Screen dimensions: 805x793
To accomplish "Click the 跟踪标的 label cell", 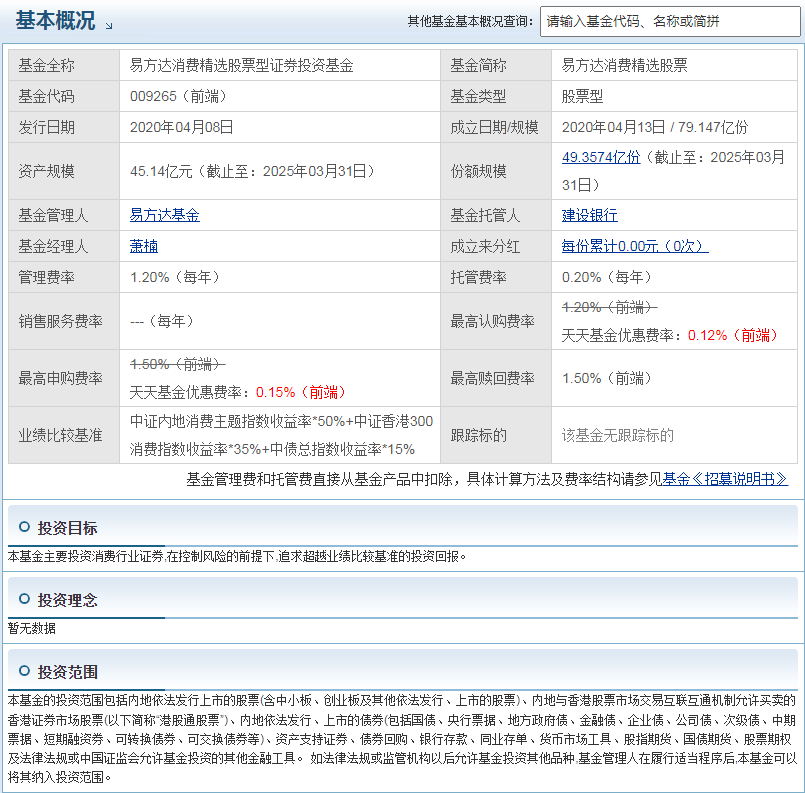I will [496, 435].
